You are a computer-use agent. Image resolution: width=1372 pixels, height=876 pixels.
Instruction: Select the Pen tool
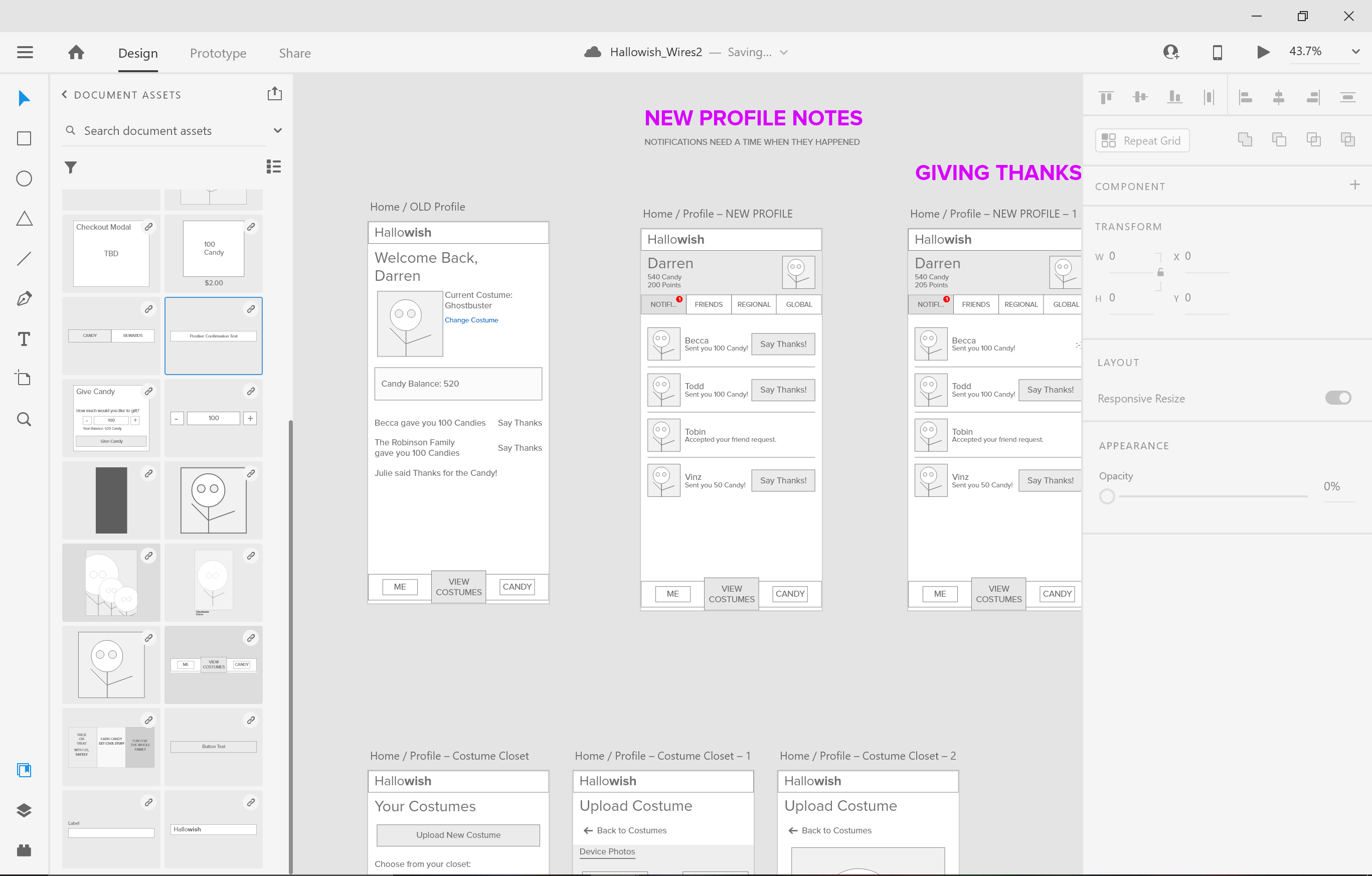pyautogui.click(x=25, y=298)
